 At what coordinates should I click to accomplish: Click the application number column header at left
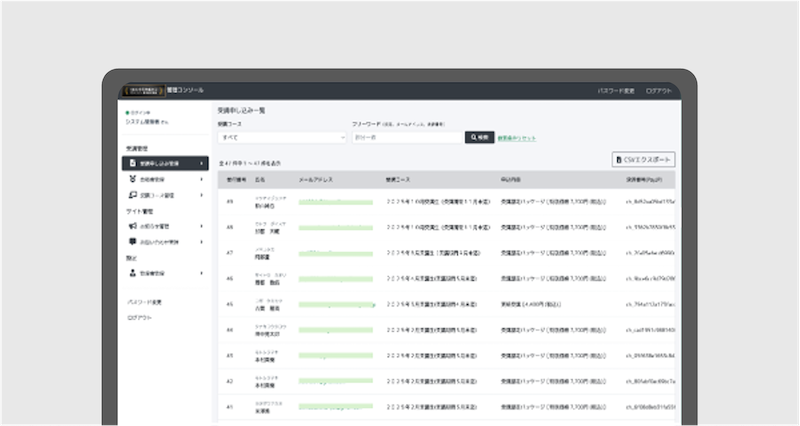[x=236, y=180]
